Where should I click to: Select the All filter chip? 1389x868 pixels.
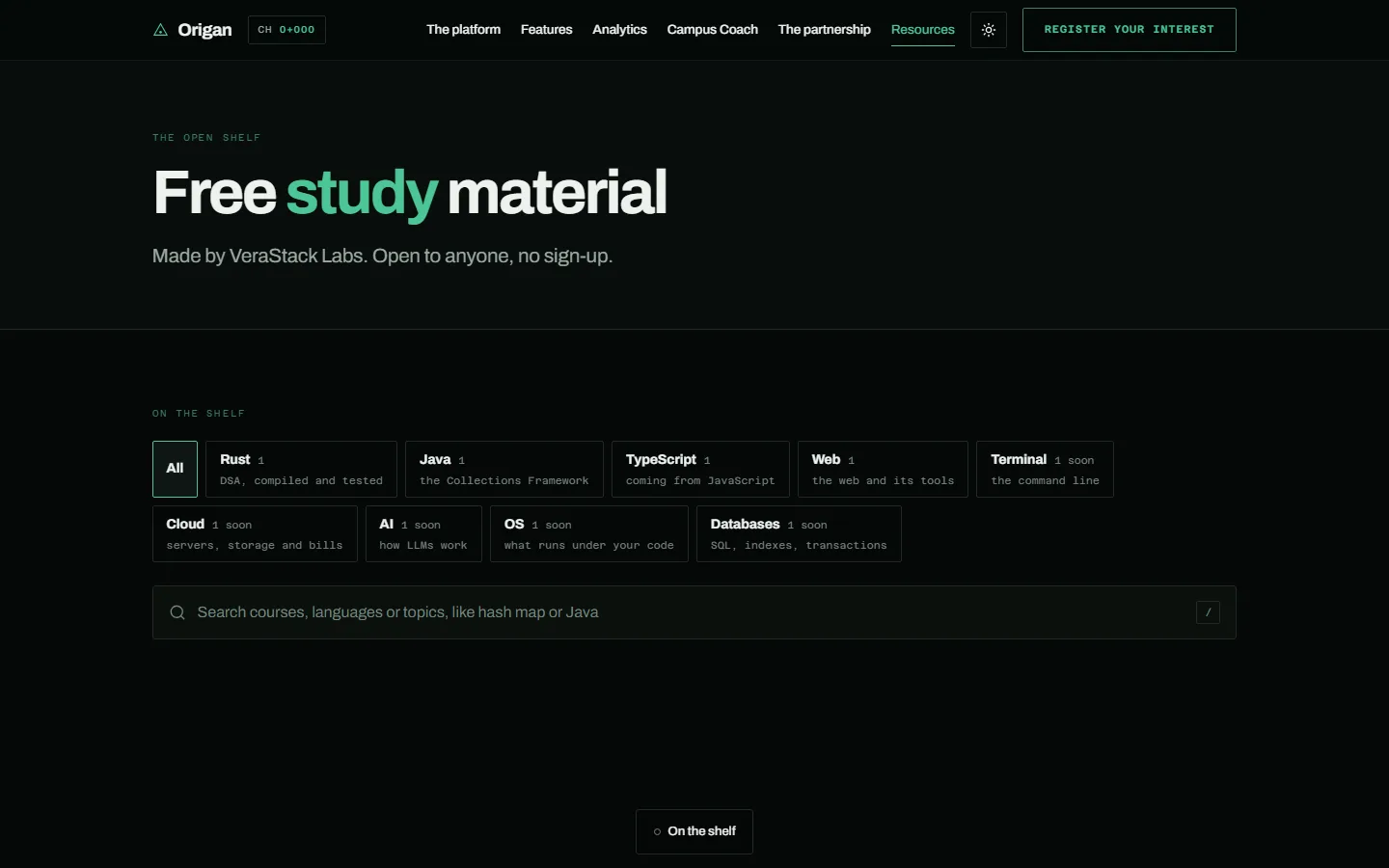[x=175, y=469]
